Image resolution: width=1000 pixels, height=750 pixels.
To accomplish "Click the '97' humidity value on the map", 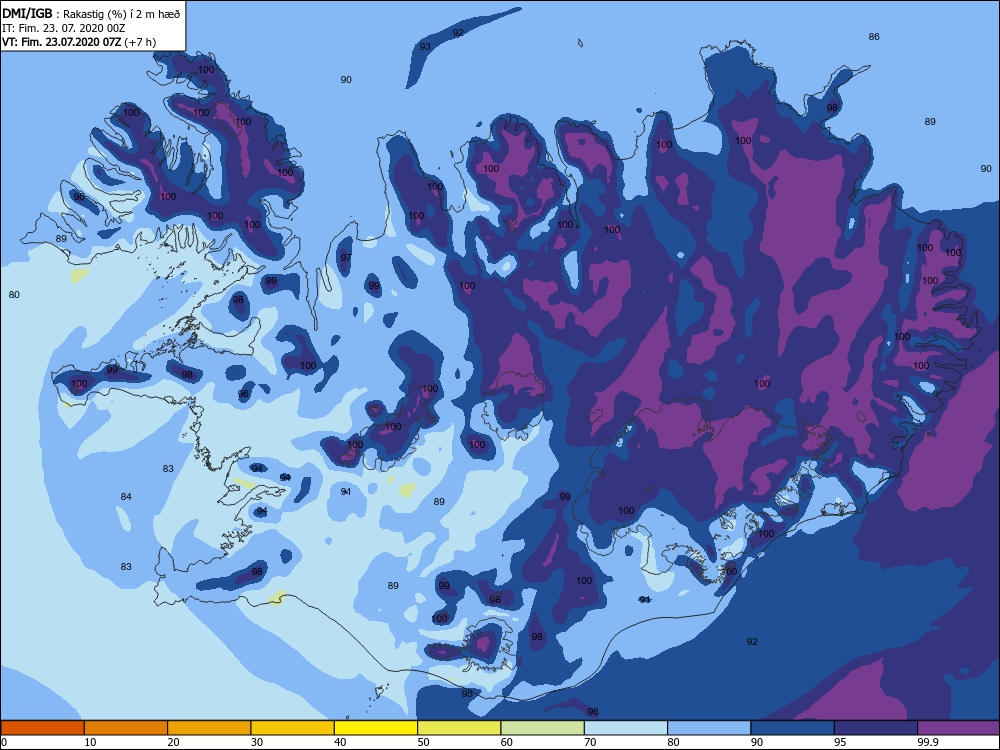I will [346, 258].
